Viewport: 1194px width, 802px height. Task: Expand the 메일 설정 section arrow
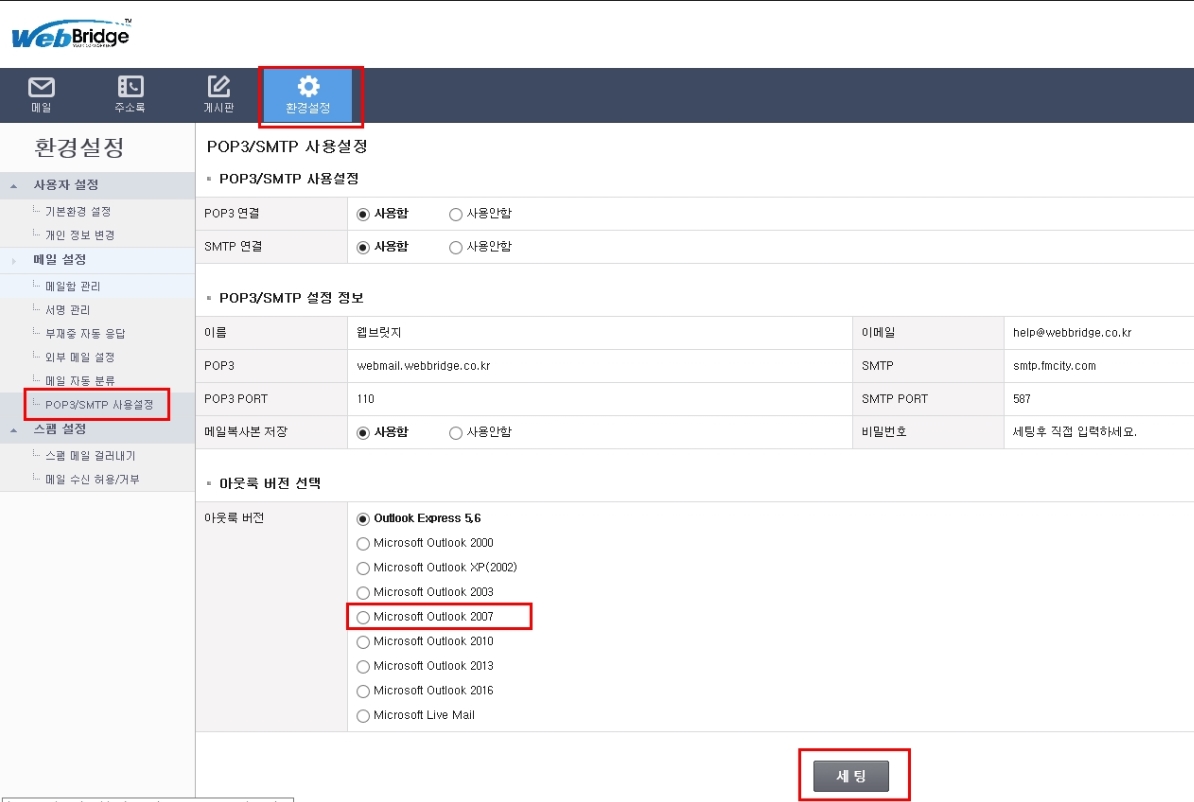coord(14,260)
